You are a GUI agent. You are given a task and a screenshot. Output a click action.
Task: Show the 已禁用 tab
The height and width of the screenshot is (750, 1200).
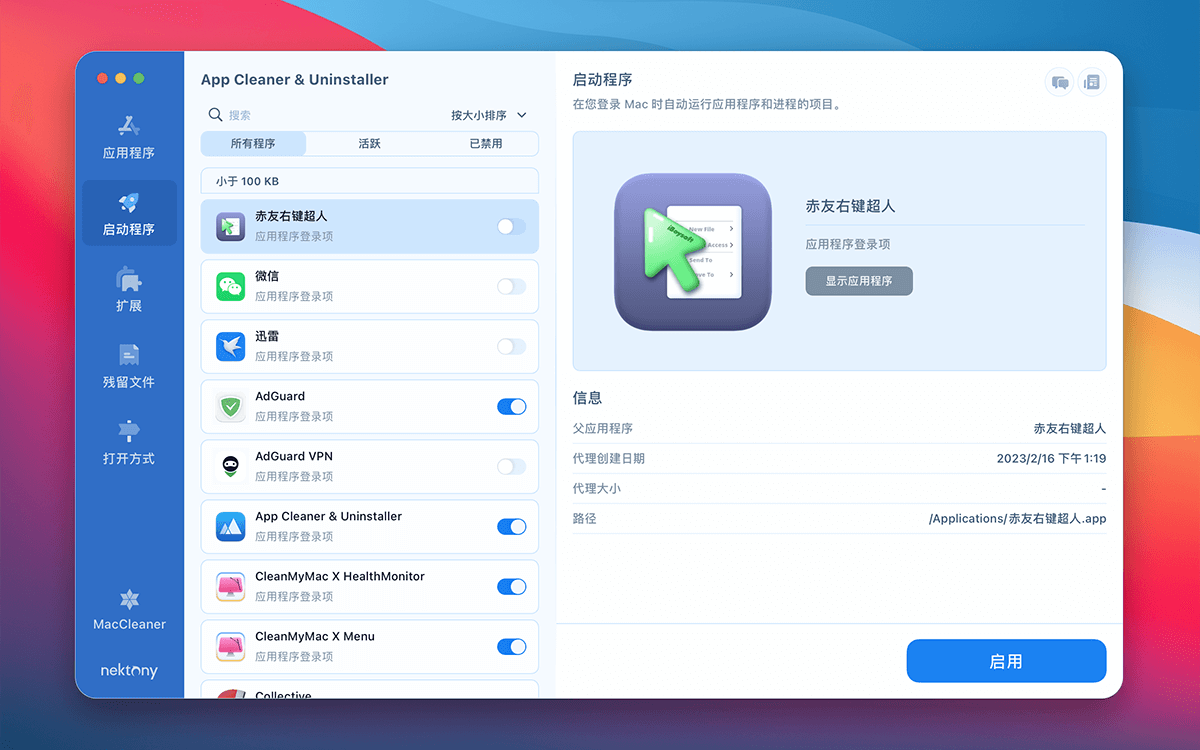click(486, 144)
